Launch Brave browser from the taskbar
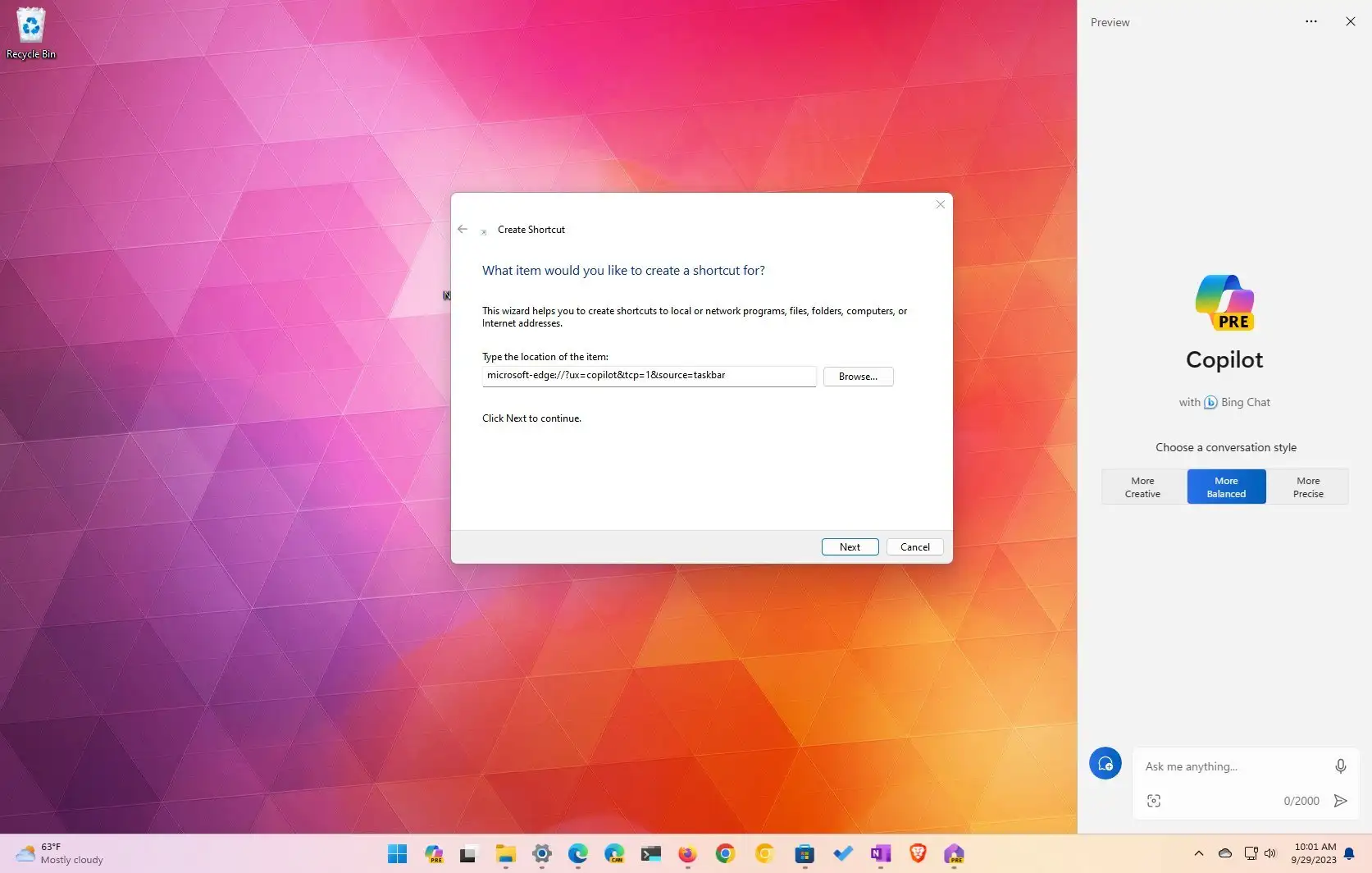Screen dimensions: 1372x873 tap(917, 853)
